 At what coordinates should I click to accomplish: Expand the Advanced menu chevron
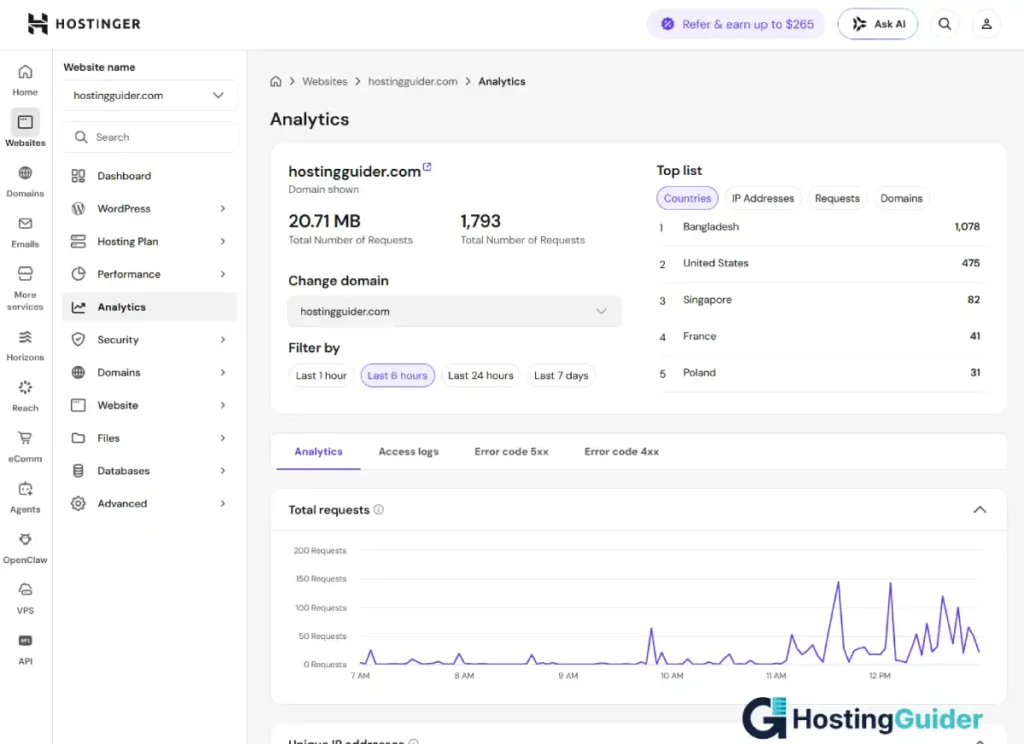[x=223, y=504]
